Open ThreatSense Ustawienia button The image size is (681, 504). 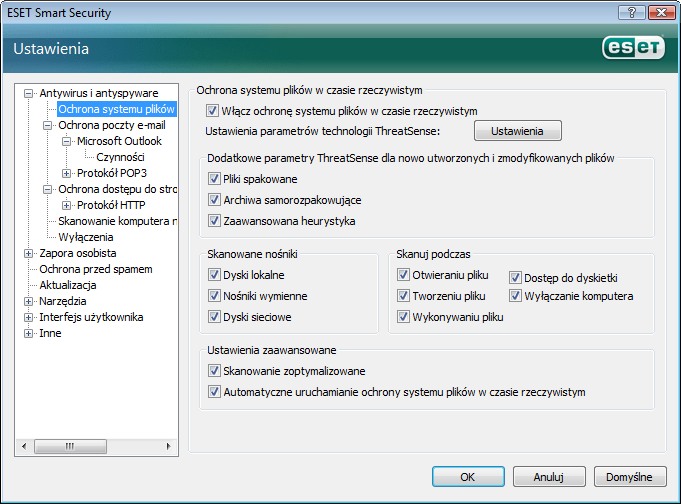518,131
